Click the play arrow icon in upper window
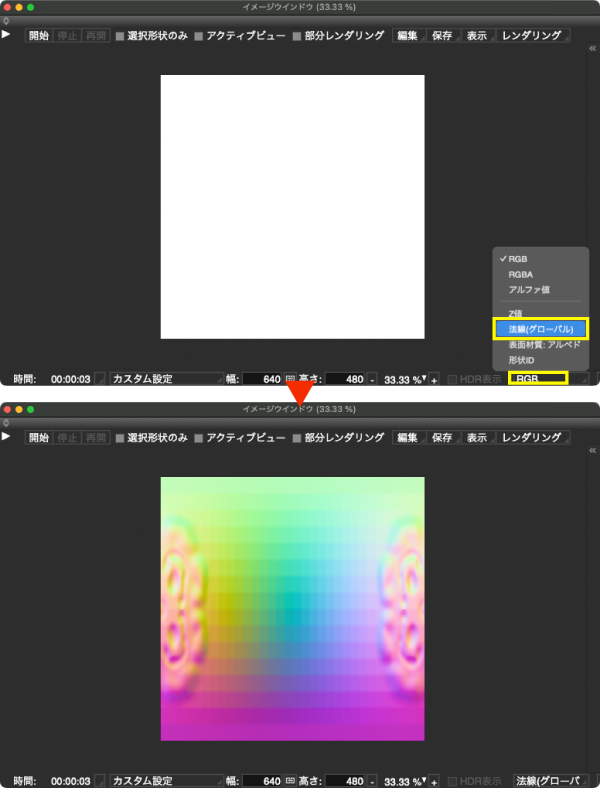Image resolution: width=600 pixels, height=788 pixels. pos(6,34)
